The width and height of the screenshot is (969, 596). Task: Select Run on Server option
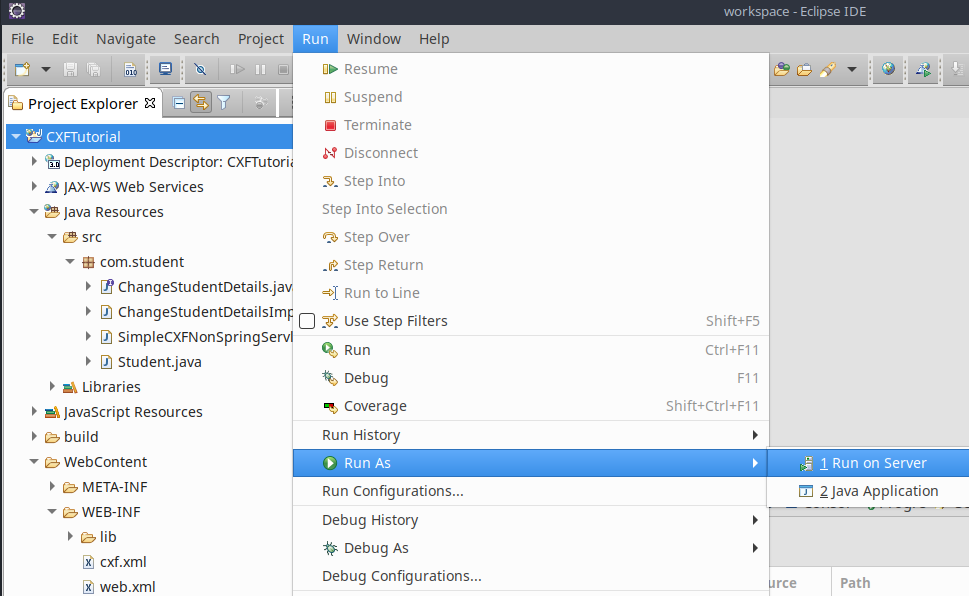[x=872, y=463]
